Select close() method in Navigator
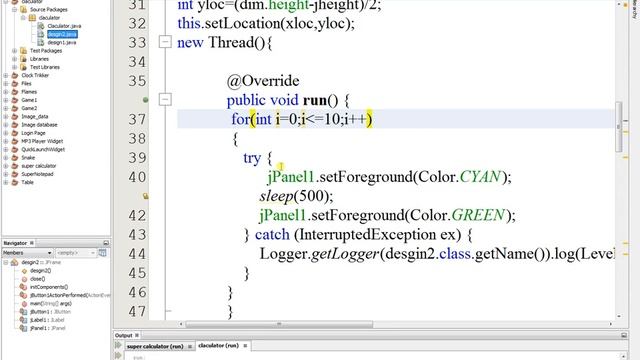This screenshot has height=360, width=640. click(x=37, y=279)
